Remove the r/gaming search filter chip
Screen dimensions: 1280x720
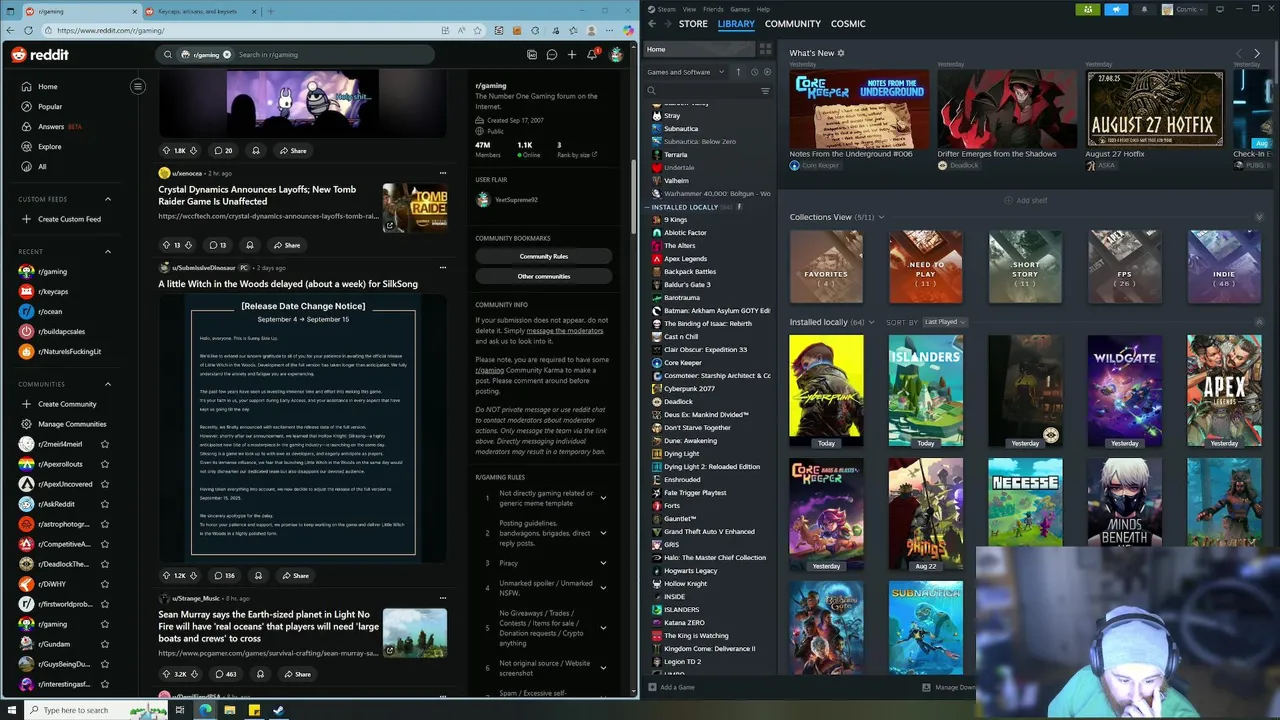point(227,55)
